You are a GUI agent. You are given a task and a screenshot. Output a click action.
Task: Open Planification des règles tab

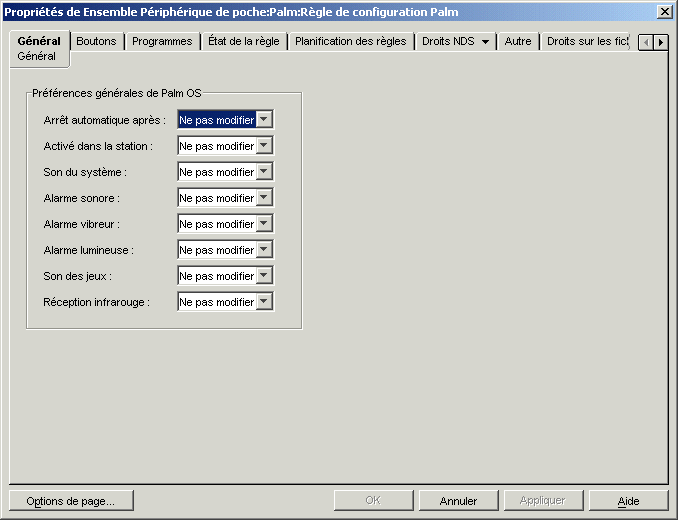351,41
